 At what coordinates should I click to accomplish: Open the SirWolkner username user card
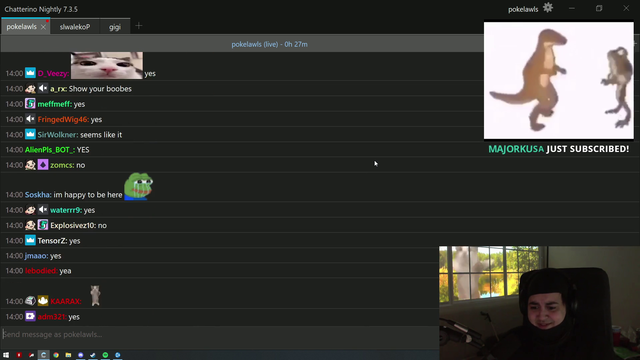(x=58, y=135)
